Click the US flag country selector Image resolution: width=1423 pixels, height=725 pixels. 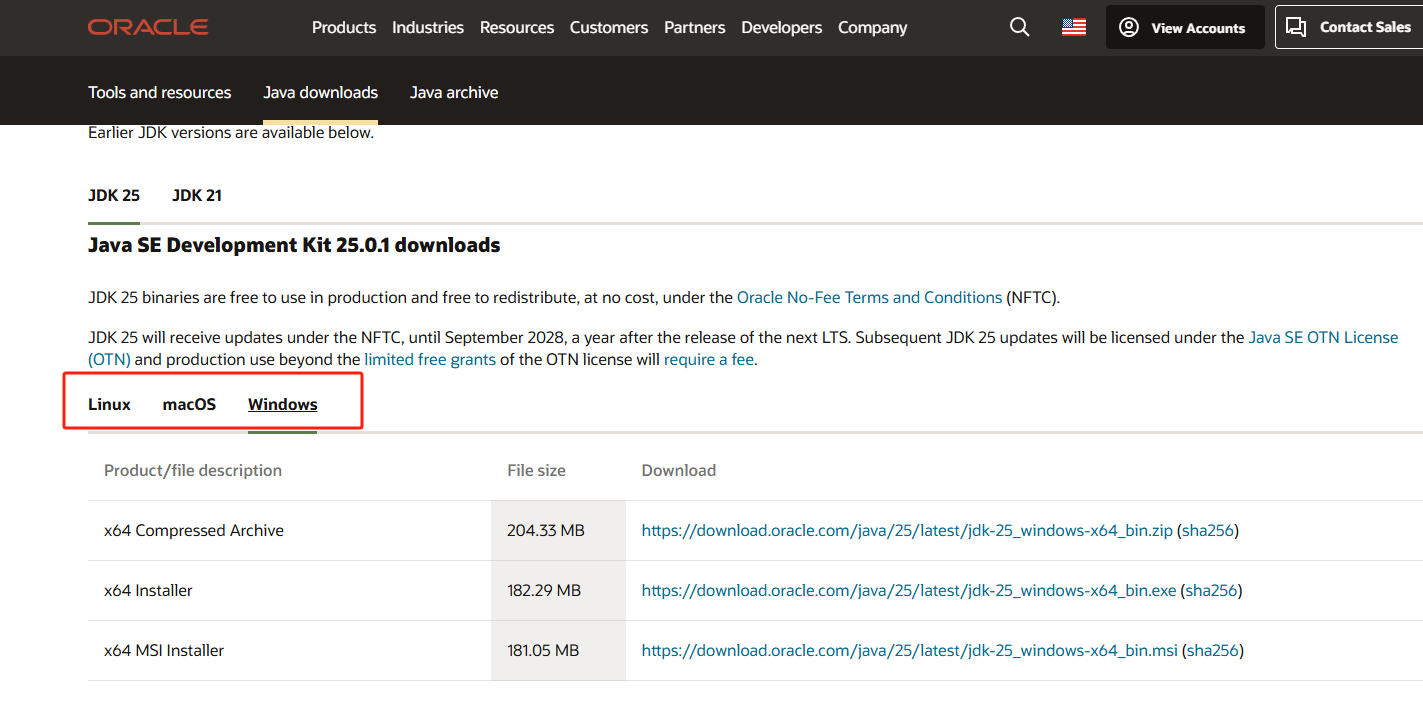coord(1074,27)
